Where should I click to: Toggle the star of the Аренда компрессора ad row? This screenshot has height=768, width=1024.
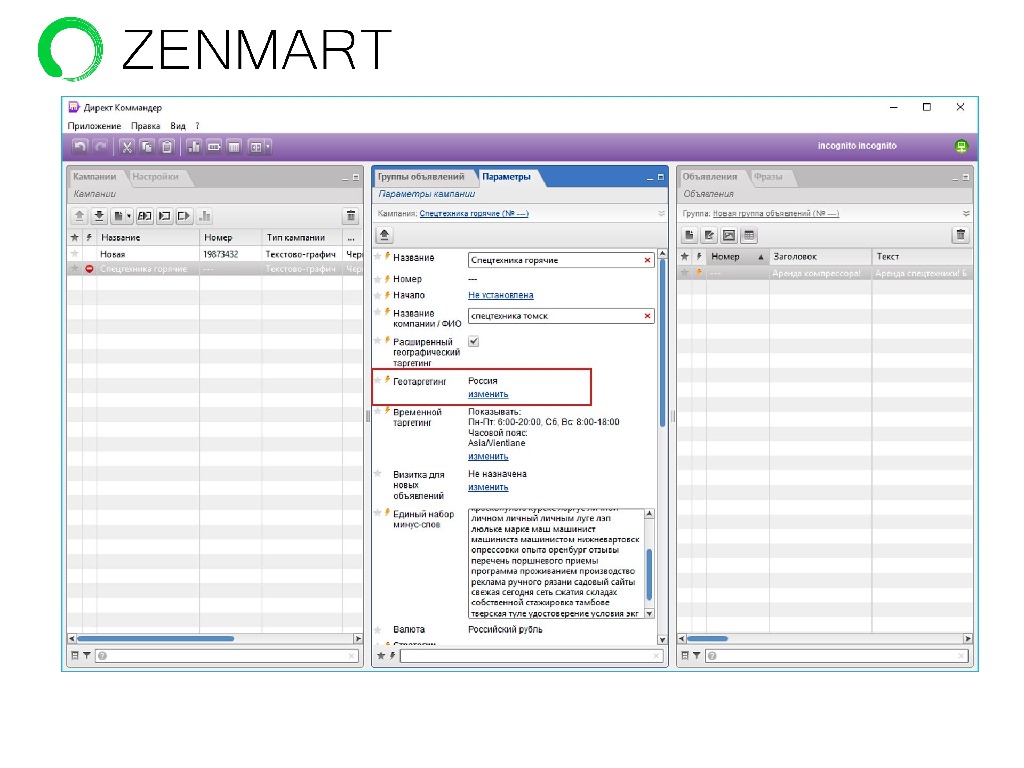(684, 273)
